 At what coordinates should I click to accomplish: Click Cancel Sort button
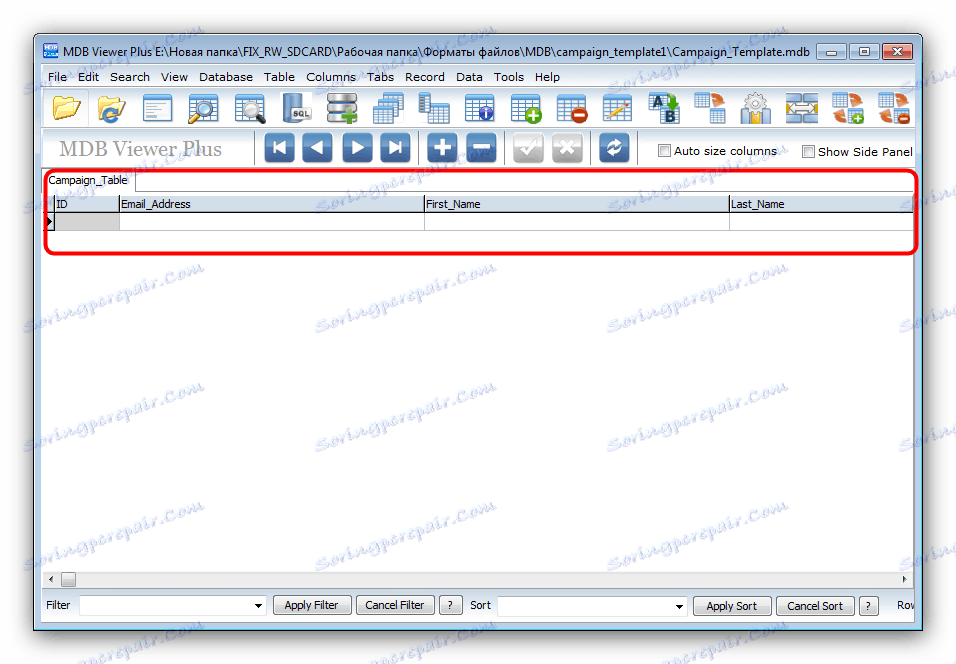click(815, 606)
